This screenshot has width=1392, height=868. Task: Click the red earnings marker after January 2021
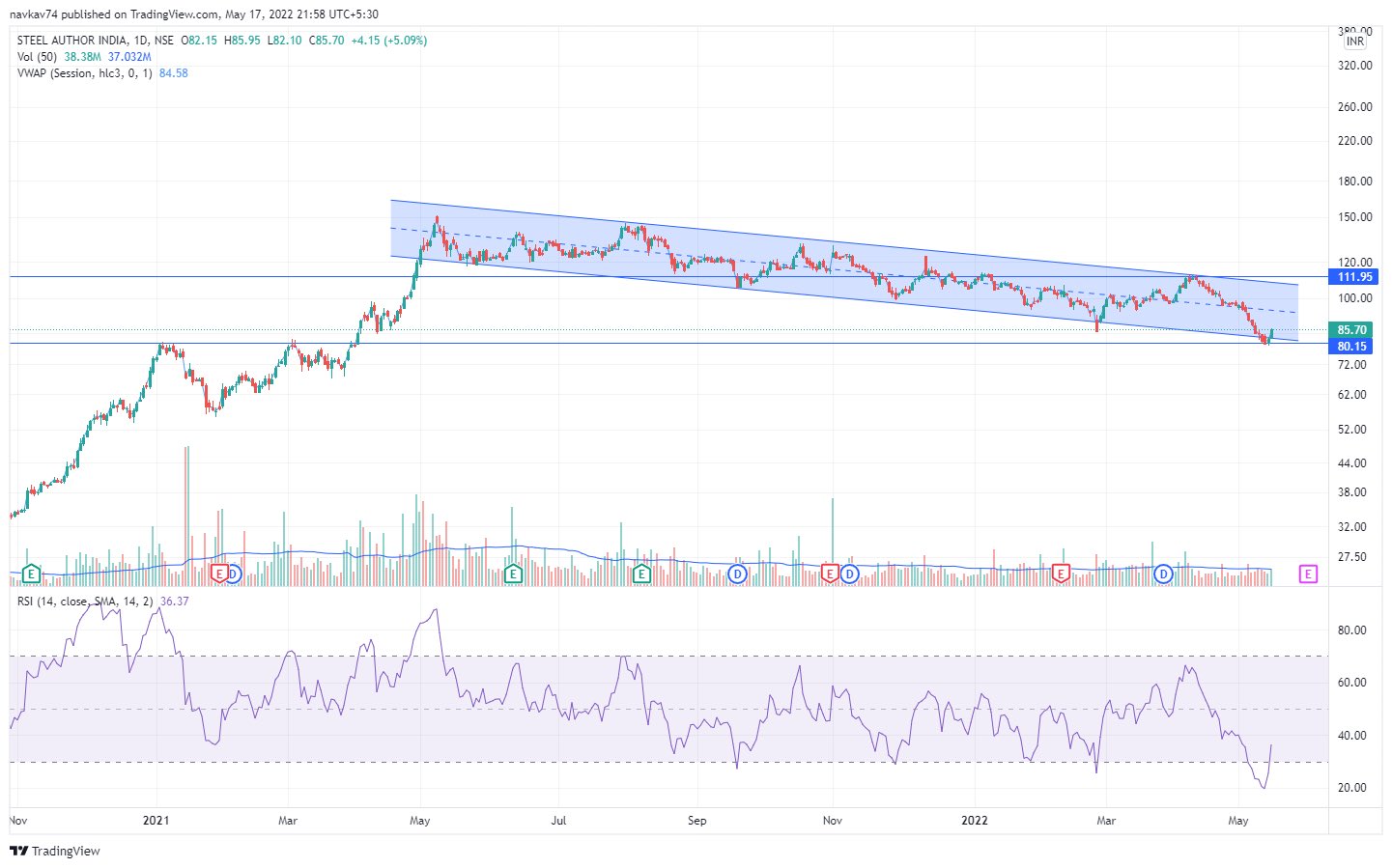click(x=219, y=574)
